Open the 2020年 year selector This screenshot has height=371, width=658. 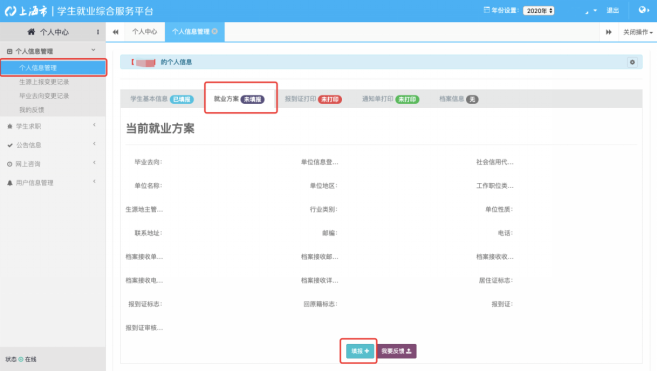point(538,10)
